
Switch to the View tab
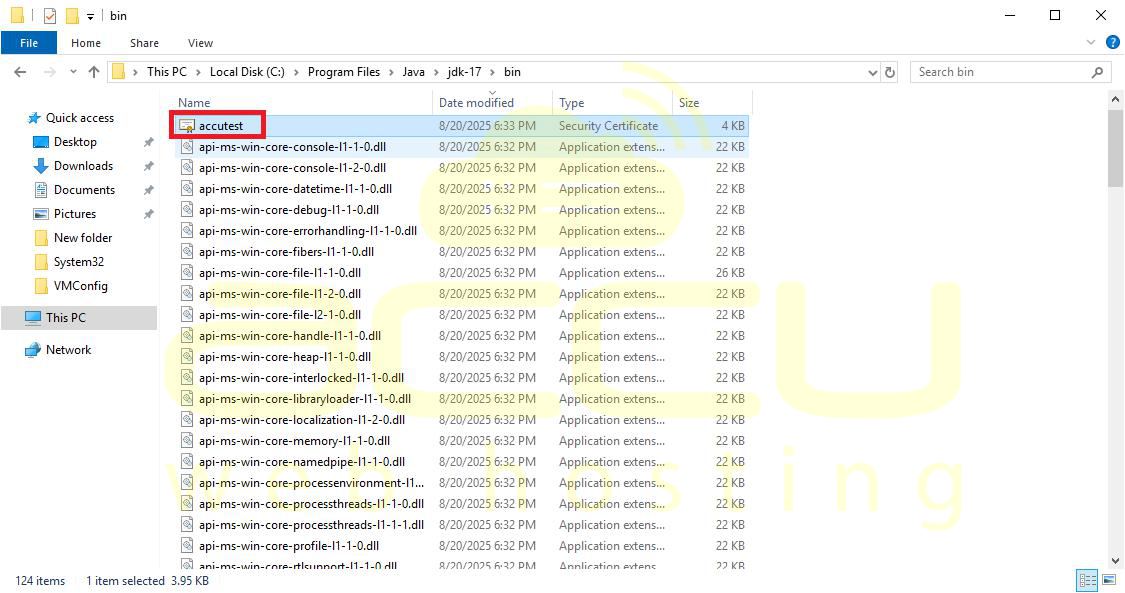pyautogui.click(x=200, y=43)
